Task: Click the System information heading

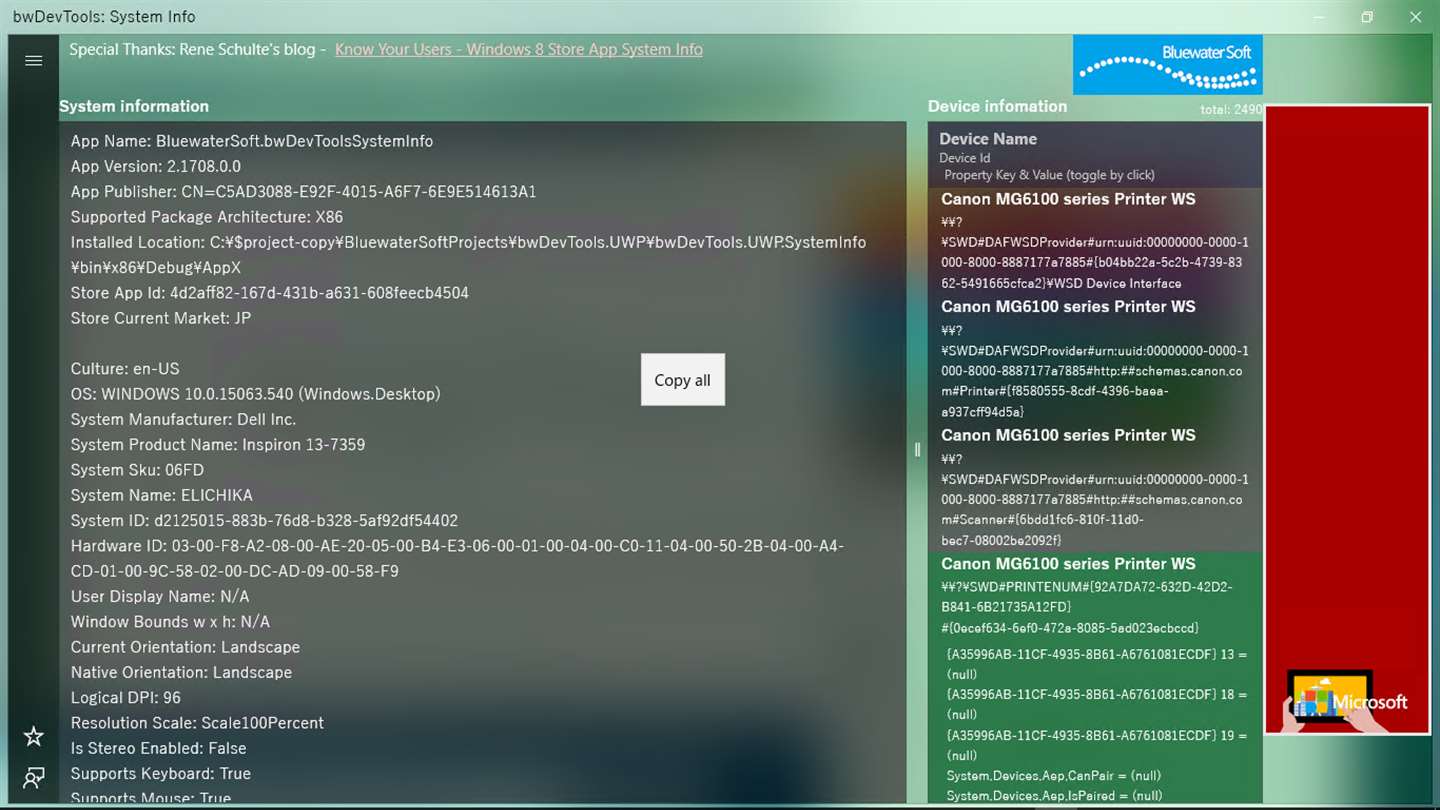Action: click(x=134, y=106)
